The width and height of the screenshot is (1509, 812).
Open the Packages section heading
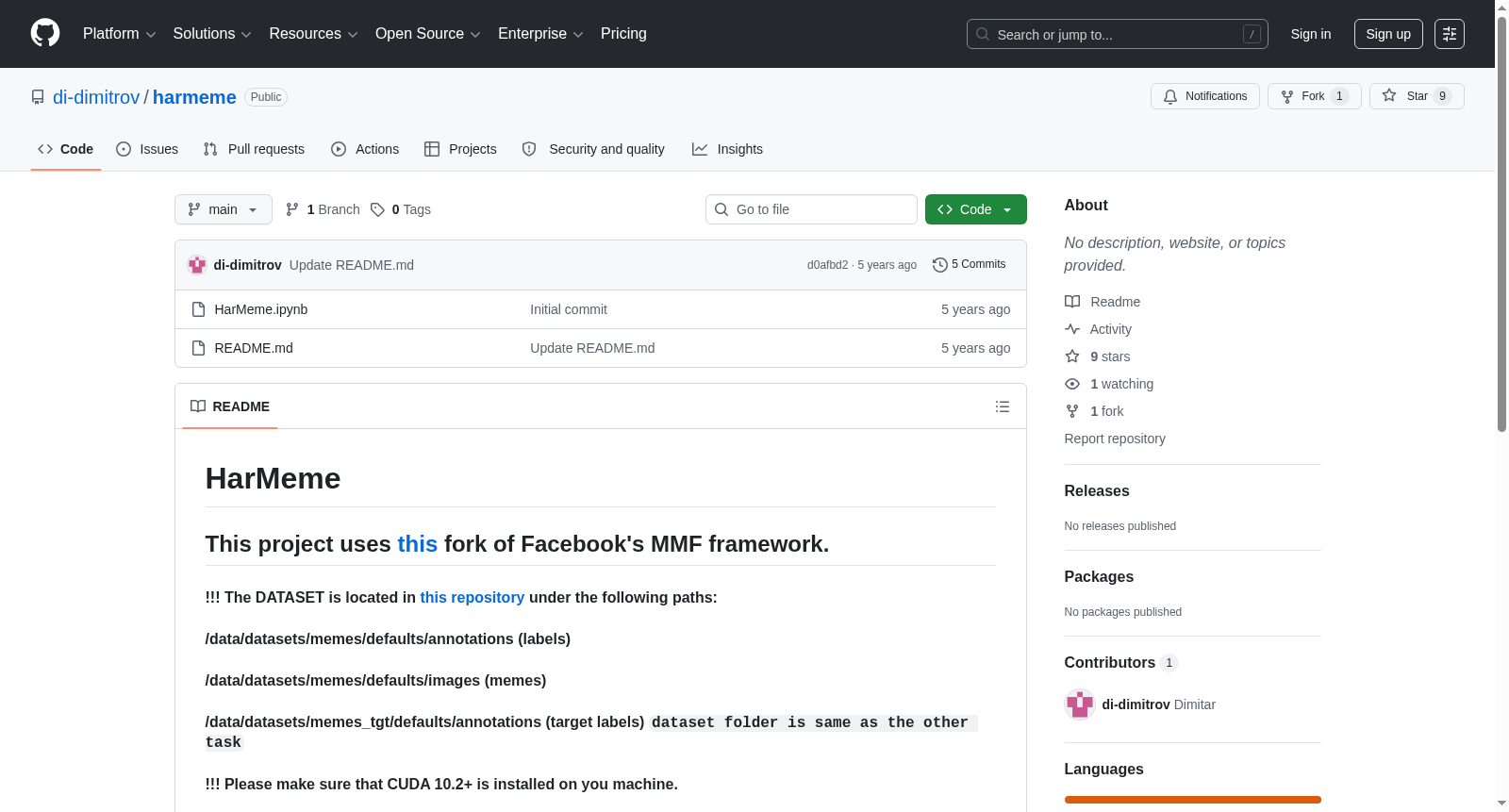point(1099,577)
